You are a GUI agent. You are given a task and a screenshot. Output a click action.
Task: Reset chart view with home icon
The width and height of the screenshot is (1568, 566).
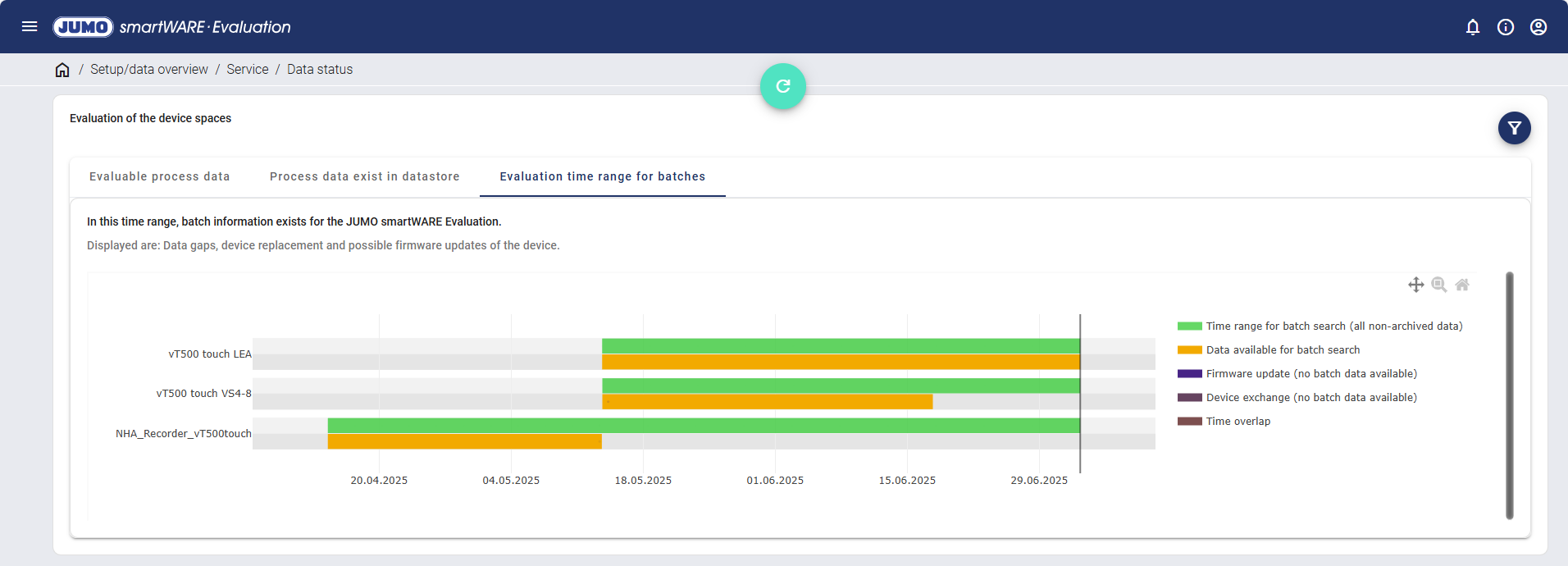[x=1462, y=285]
